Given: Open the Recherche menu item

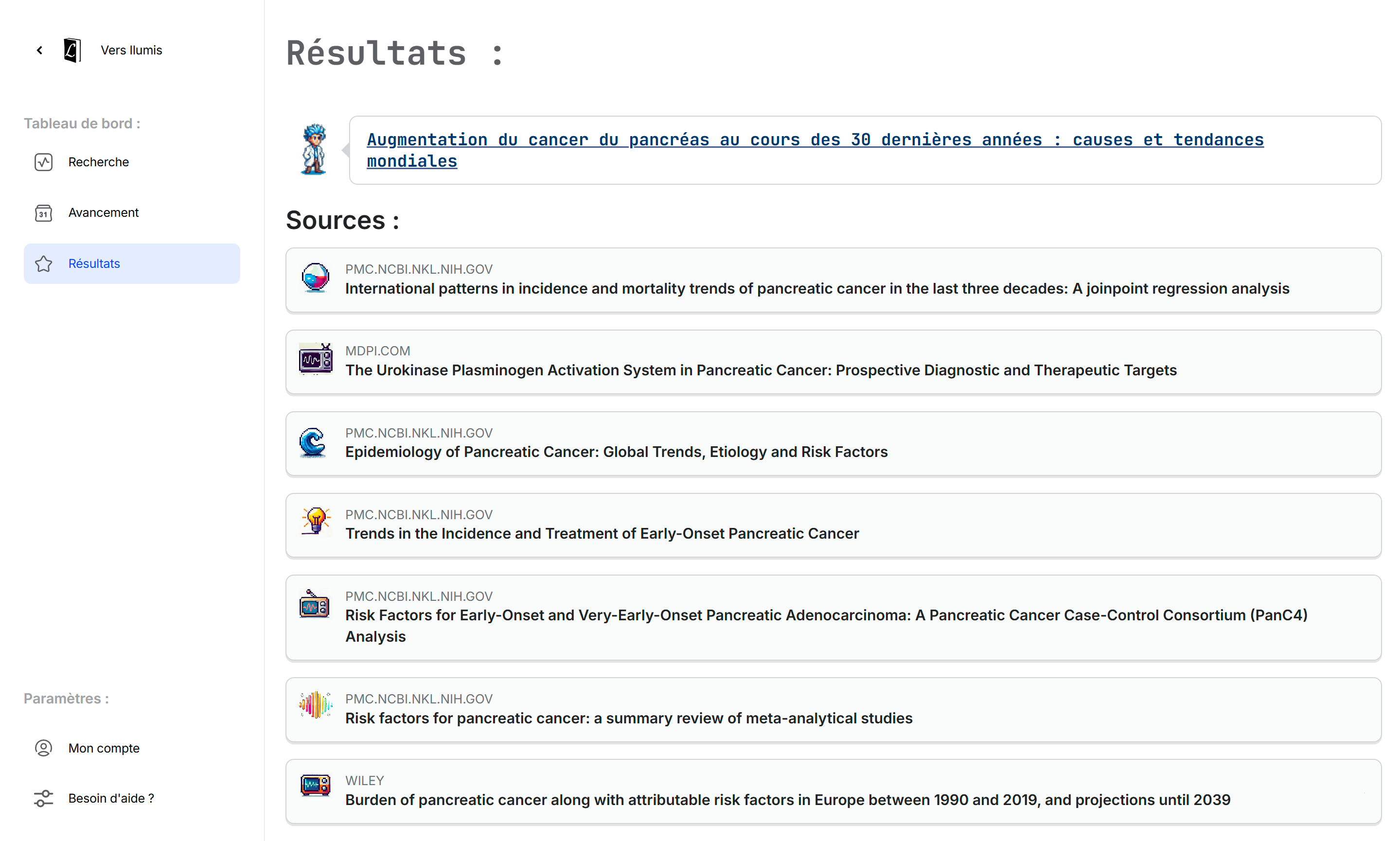Looking at the screenshot, I should click(x=99, y=162).
